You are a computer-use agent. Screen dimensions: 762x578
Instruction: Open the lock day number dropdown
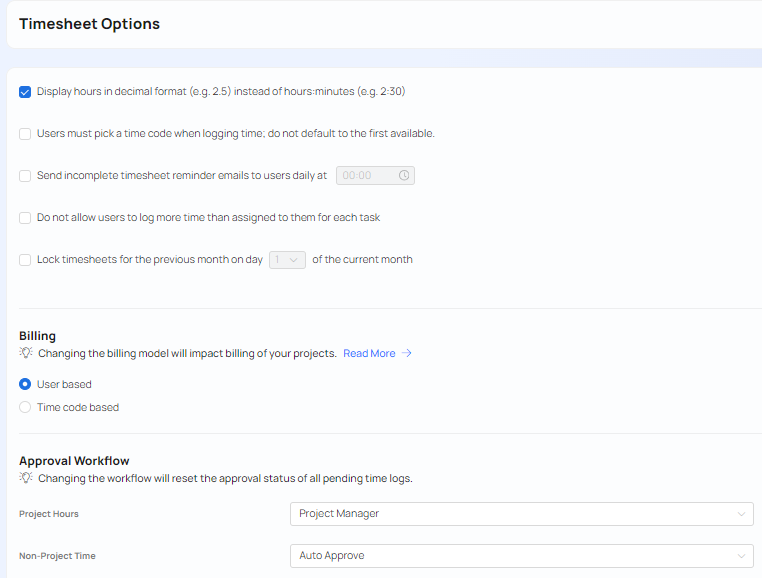click(x=287, y=260)
